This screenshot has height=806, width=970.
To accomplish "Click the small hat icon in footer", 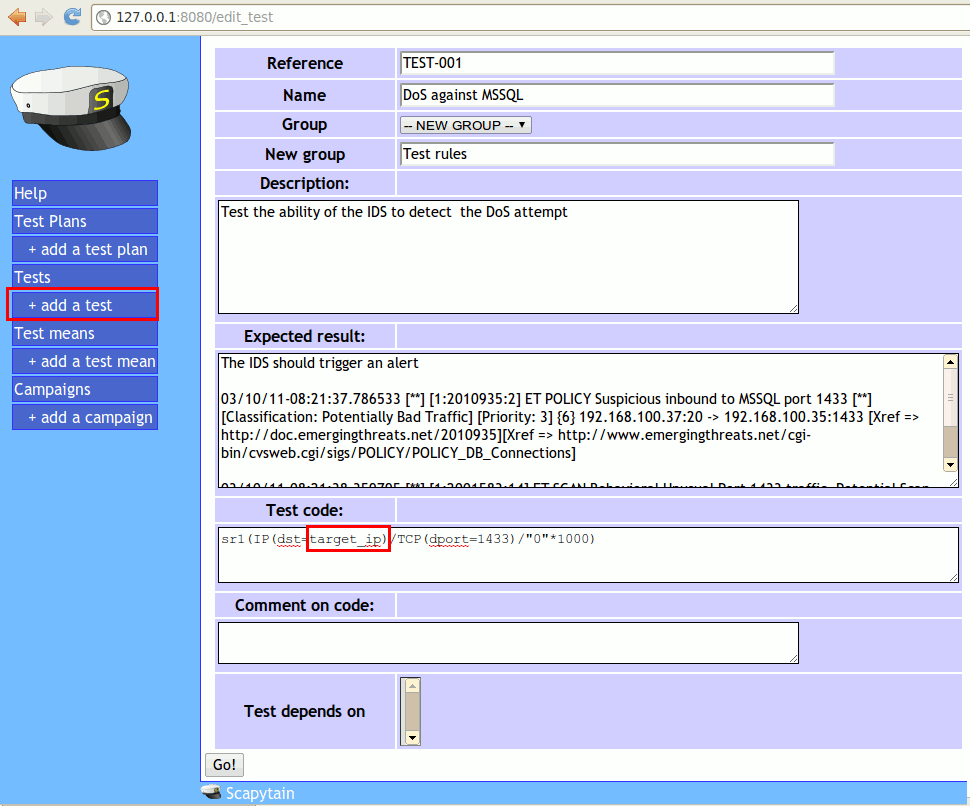I will point(211,793).
